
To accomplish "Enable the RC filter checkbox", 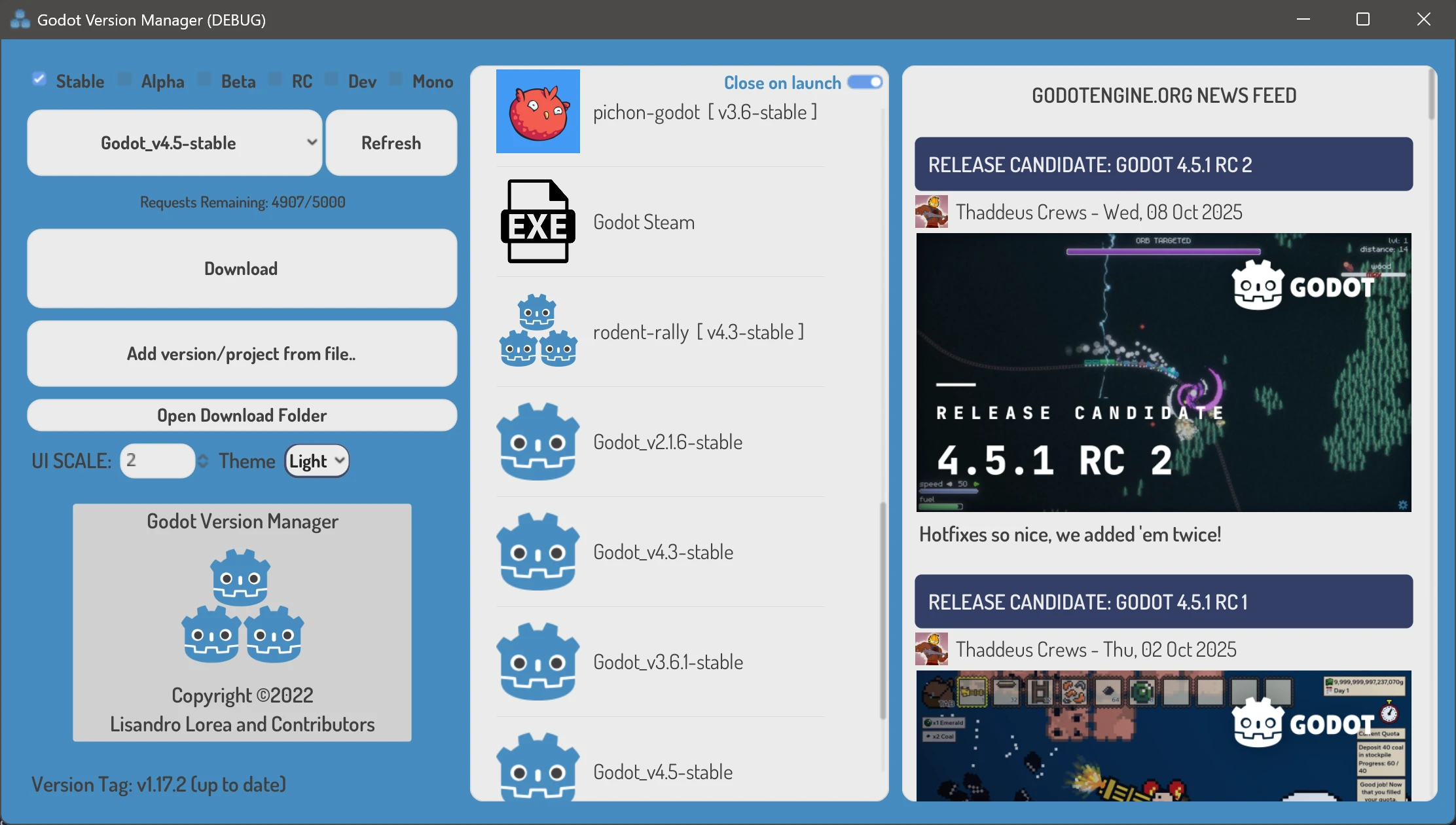I will (x=275, y=79).
